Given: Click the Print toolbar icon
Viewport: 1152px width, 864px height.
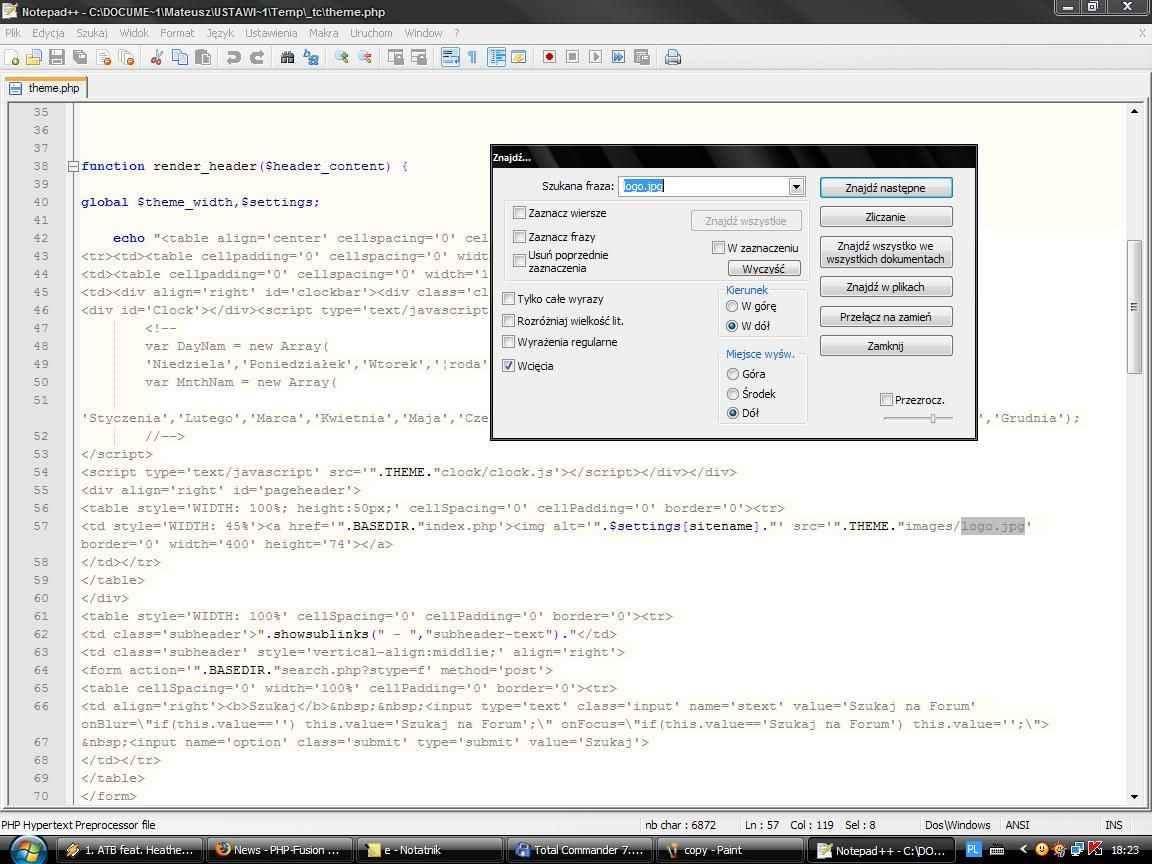Looking at the screenshot, I should (x=672, y=57).
